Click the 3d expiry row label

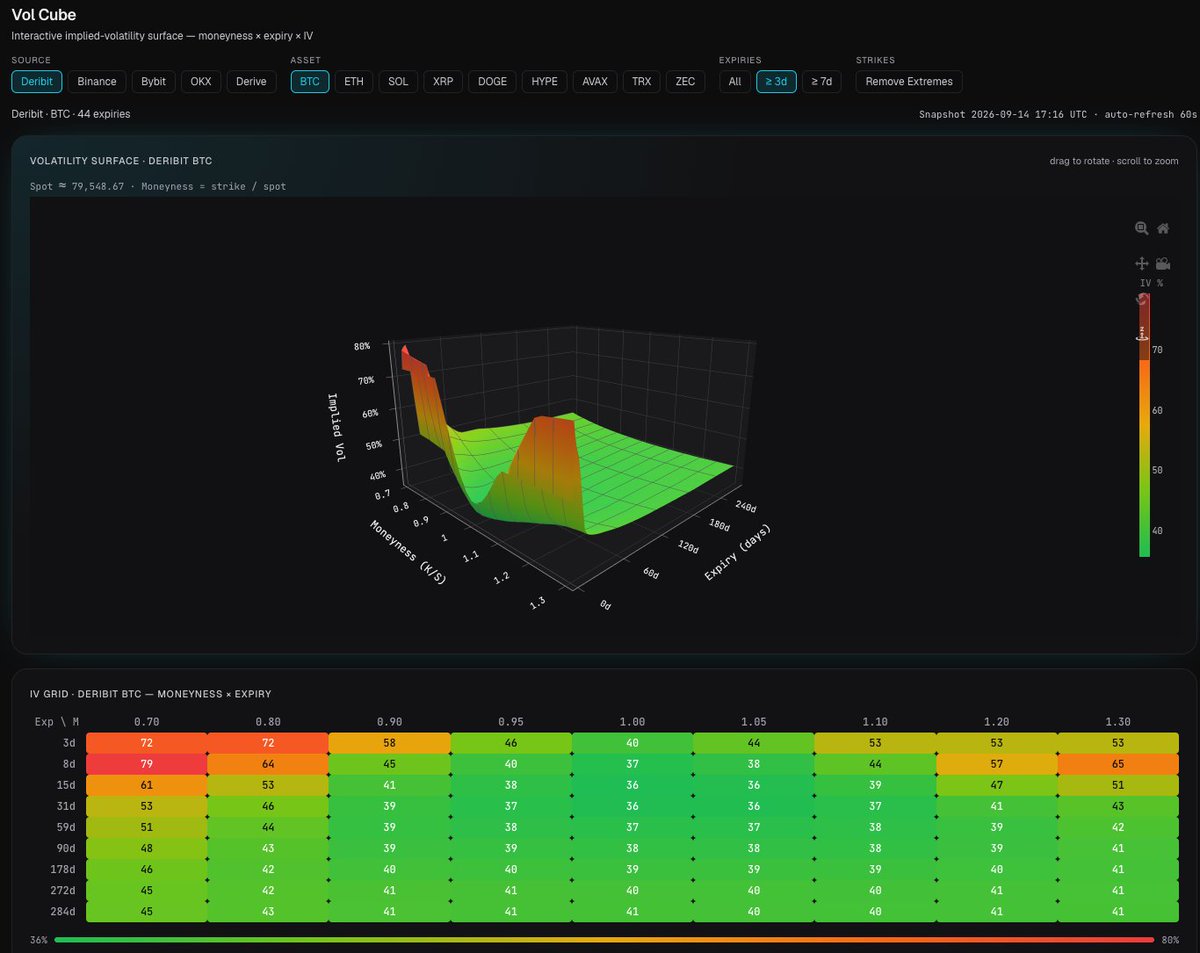tap(70, 743)
